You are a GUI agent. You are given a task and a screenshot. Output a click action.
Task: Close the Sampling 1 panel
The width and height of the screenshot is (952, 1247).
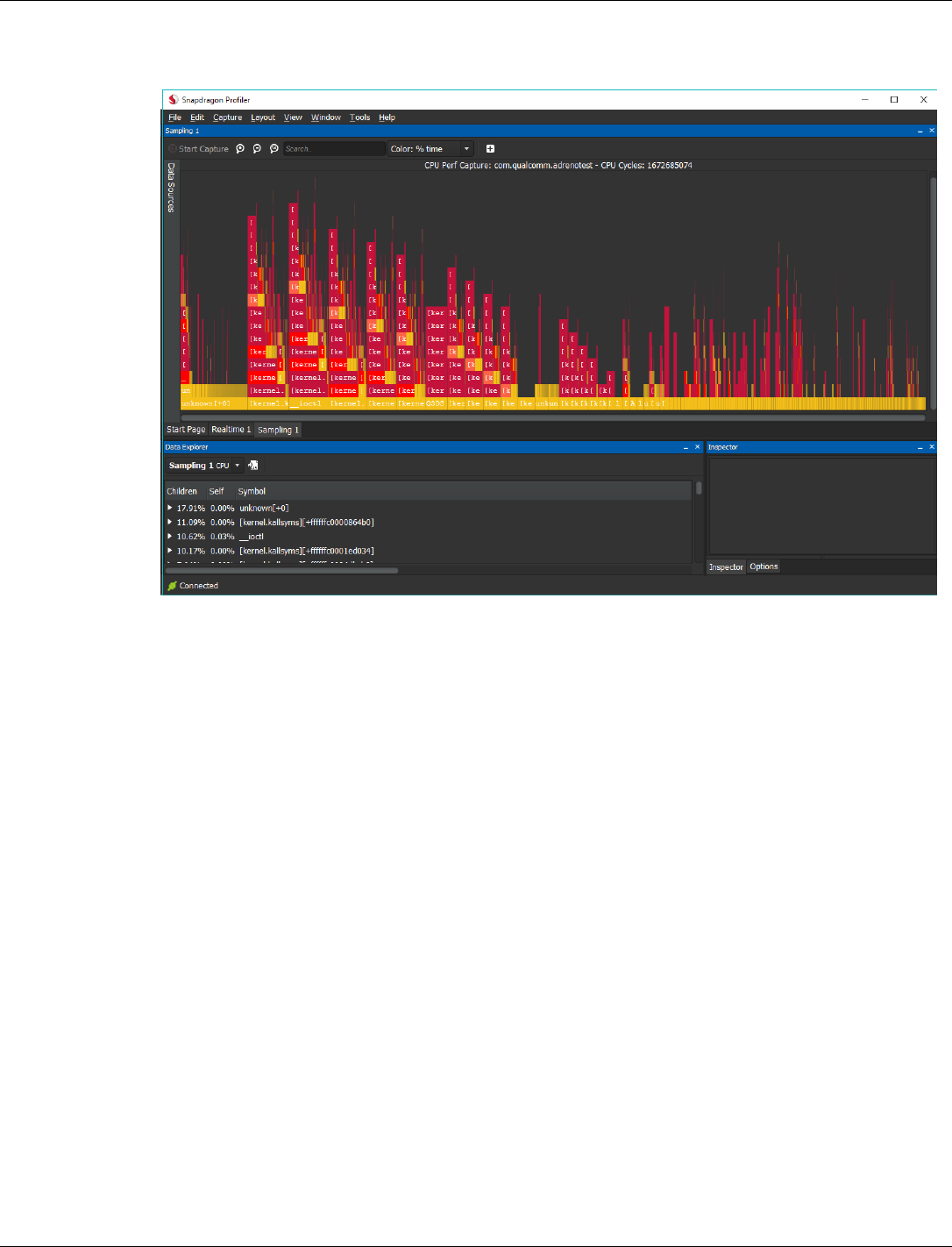click(x=932, y=131)
